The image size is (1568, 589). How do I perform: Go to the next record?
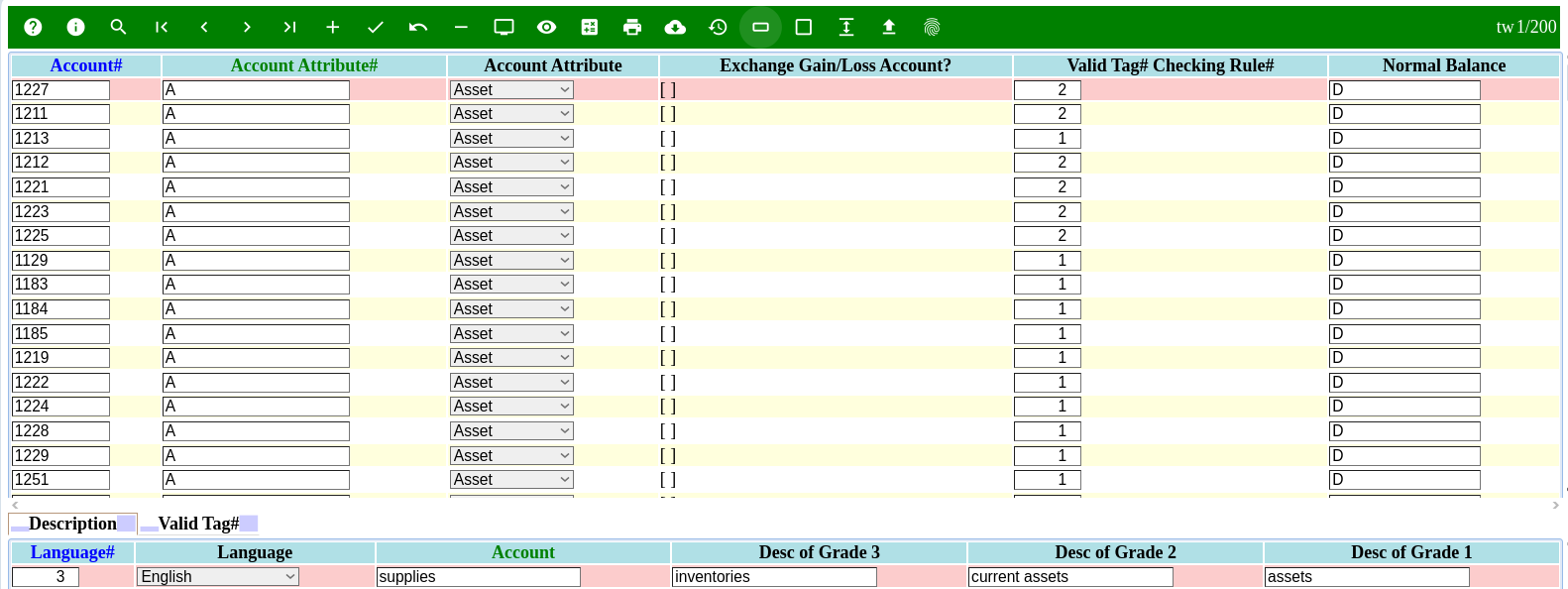(247, 27)
